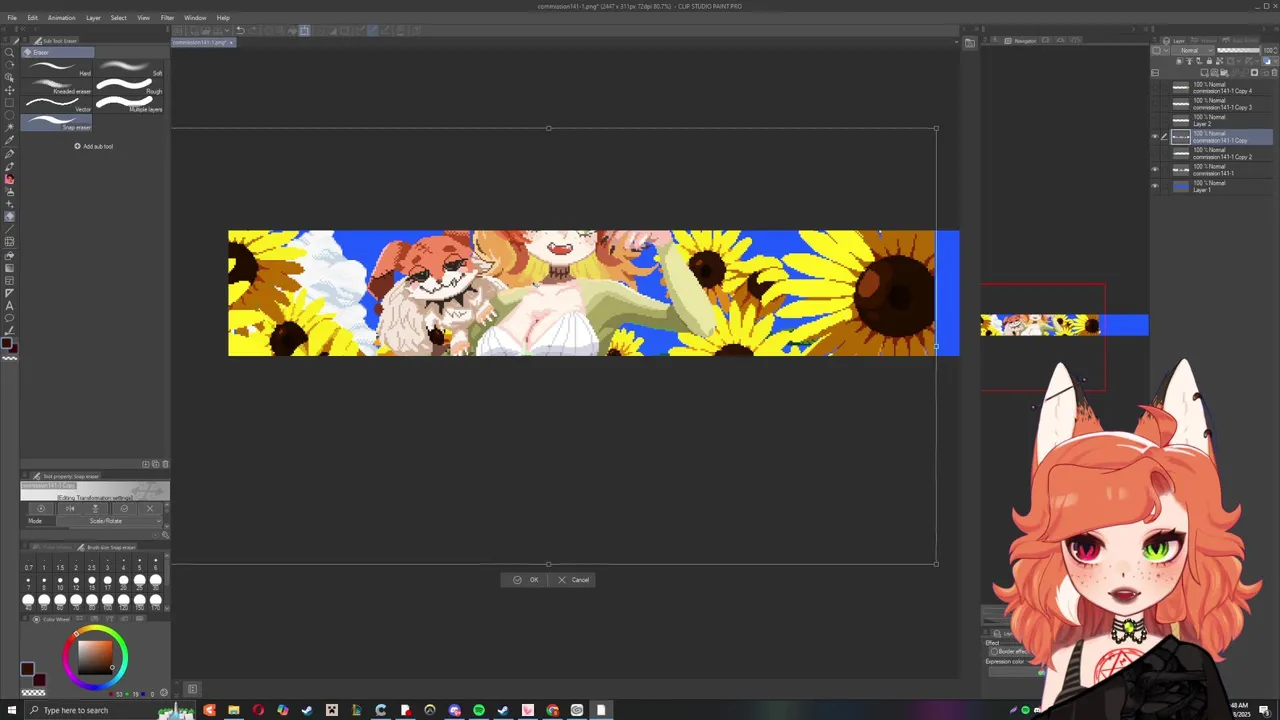
Task: Select the Layer 1 blue thumbnail
Action: [x=1181, y=186]
